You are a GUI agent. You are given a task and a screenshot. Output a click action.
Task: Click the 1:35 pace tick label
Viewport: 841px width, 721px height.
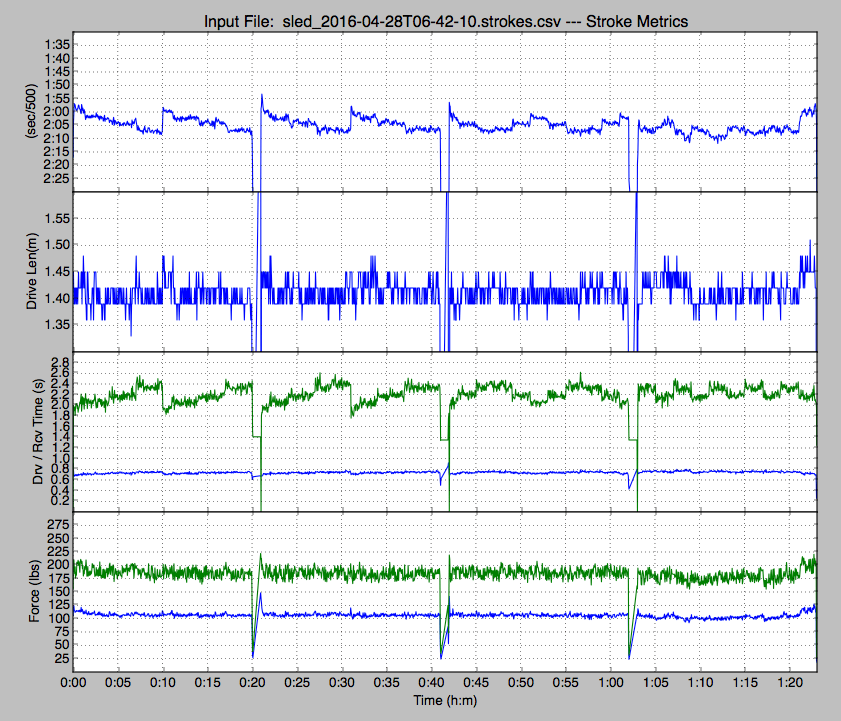(55, 45)
